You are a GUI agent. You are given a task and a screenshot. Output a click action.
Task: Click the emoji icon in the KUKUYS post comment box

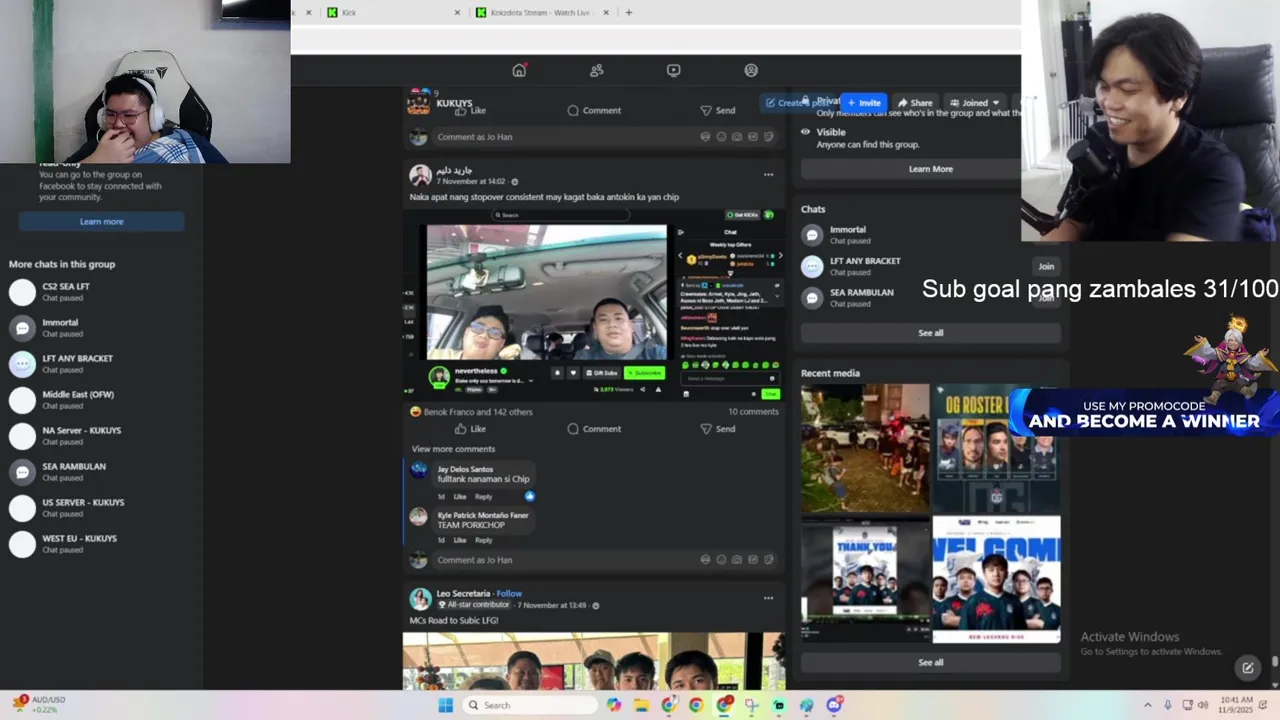[721, 137]
